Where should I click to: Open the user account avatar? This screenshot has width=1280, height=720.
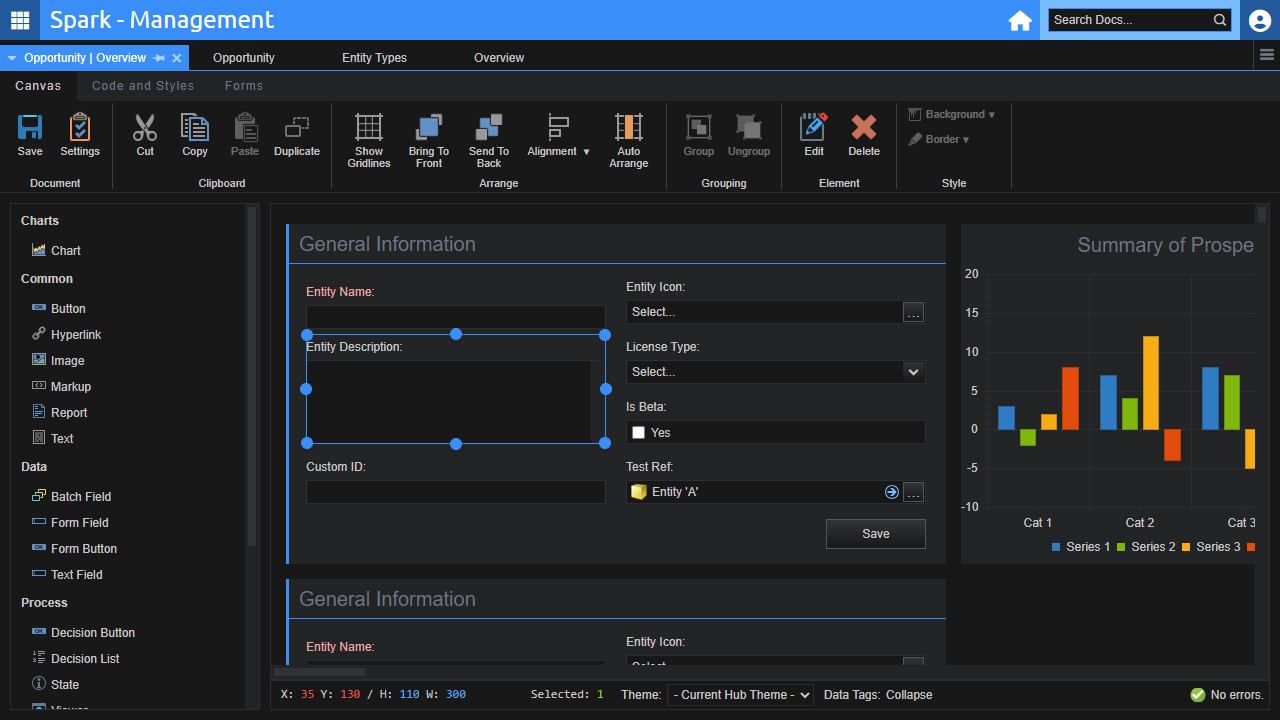(1260, 20)
